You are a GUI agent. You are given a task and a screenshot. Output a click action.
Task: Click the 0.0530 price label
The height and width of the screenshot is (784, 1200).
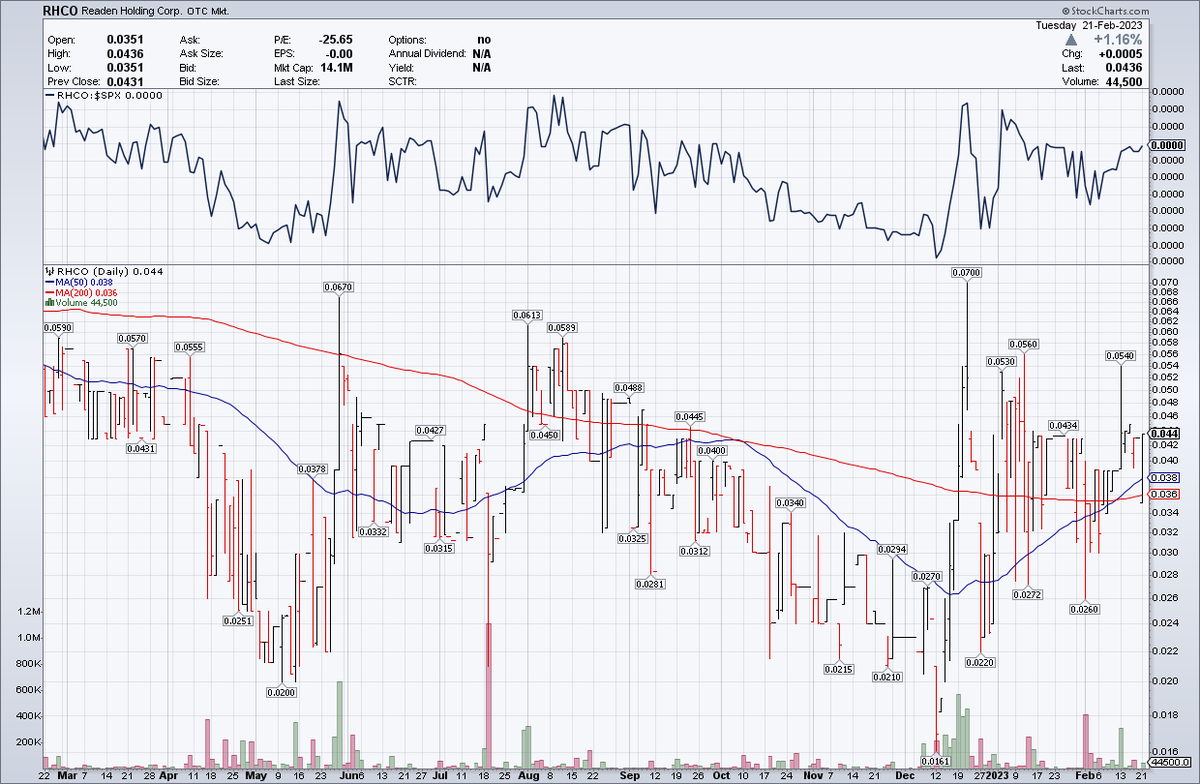(x=1000, y=361)
